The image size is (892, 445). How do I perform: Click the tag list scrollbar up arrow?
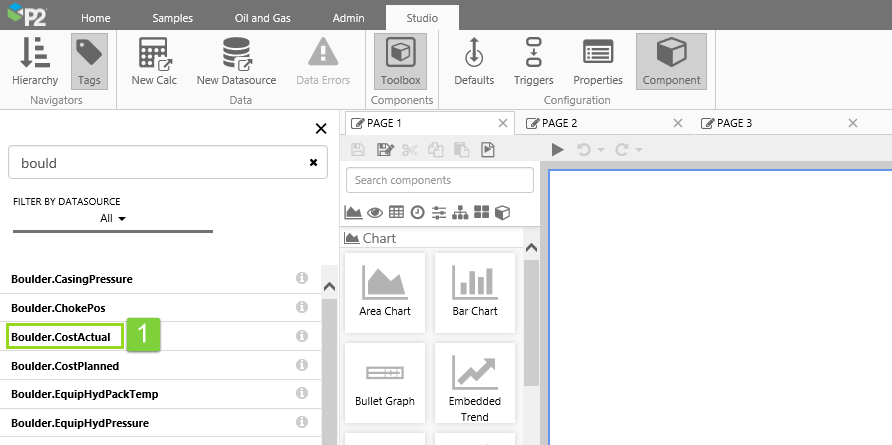(329, 287)
